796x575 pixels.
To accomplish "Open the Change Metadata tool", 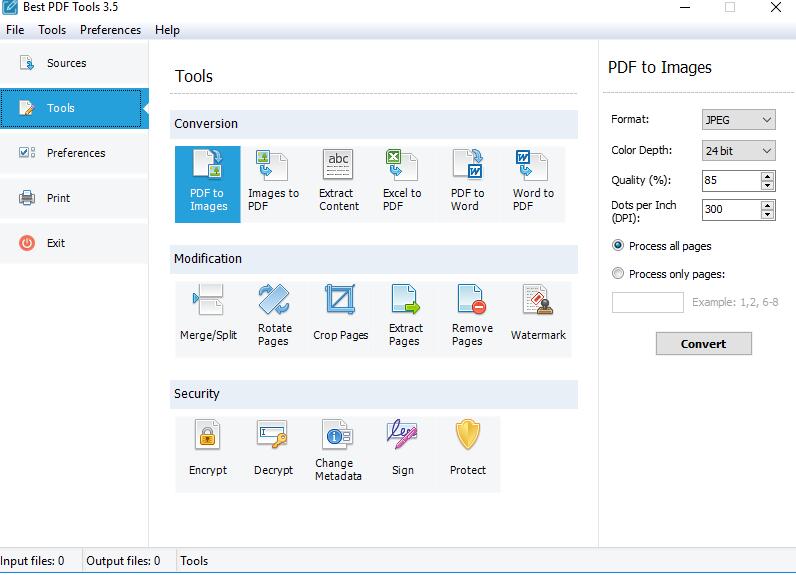I will [338, 454].
